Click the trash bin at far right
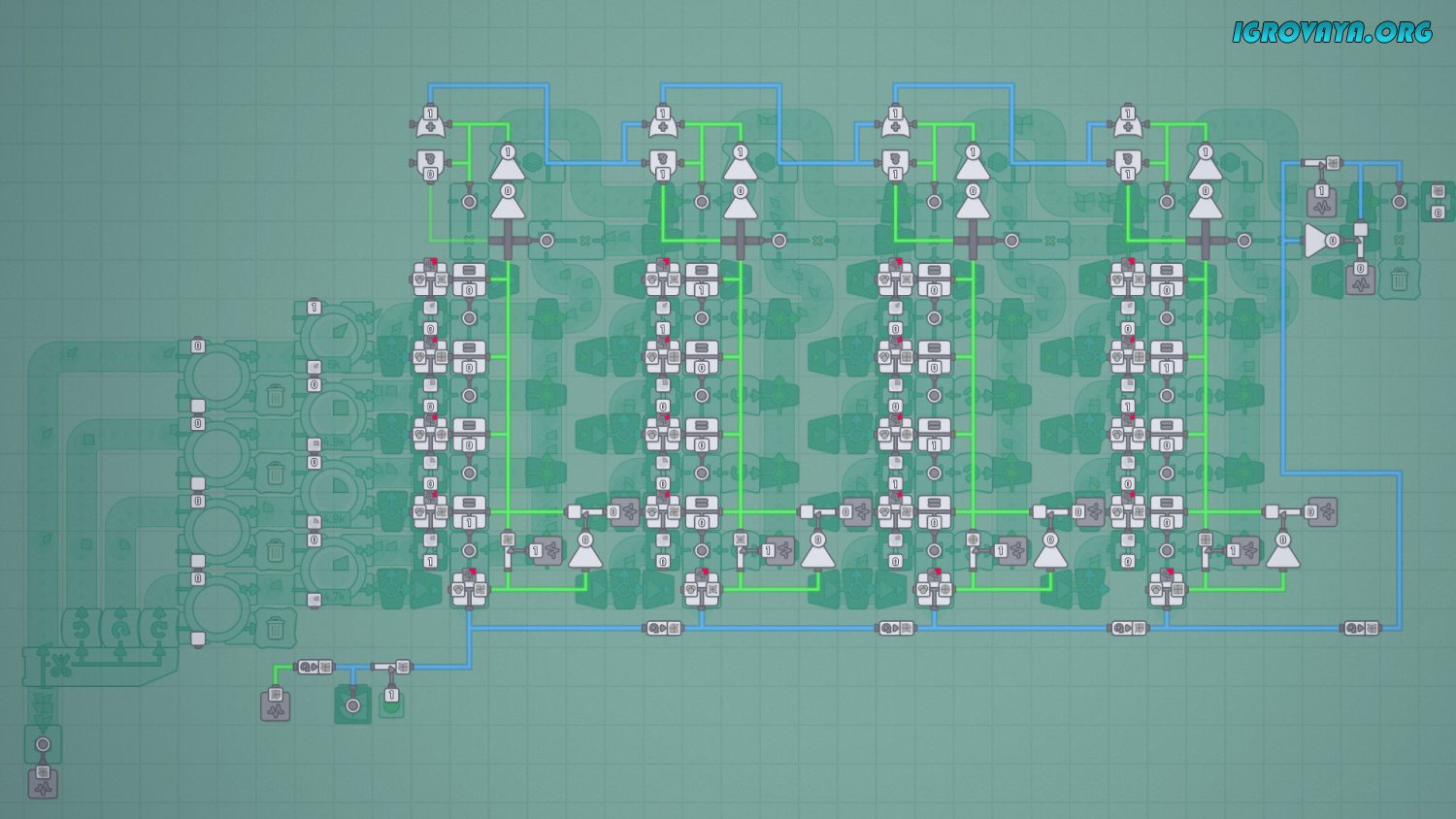Screen dimensions: 1456x819 pyautogui.click(x=1399, y=279)
